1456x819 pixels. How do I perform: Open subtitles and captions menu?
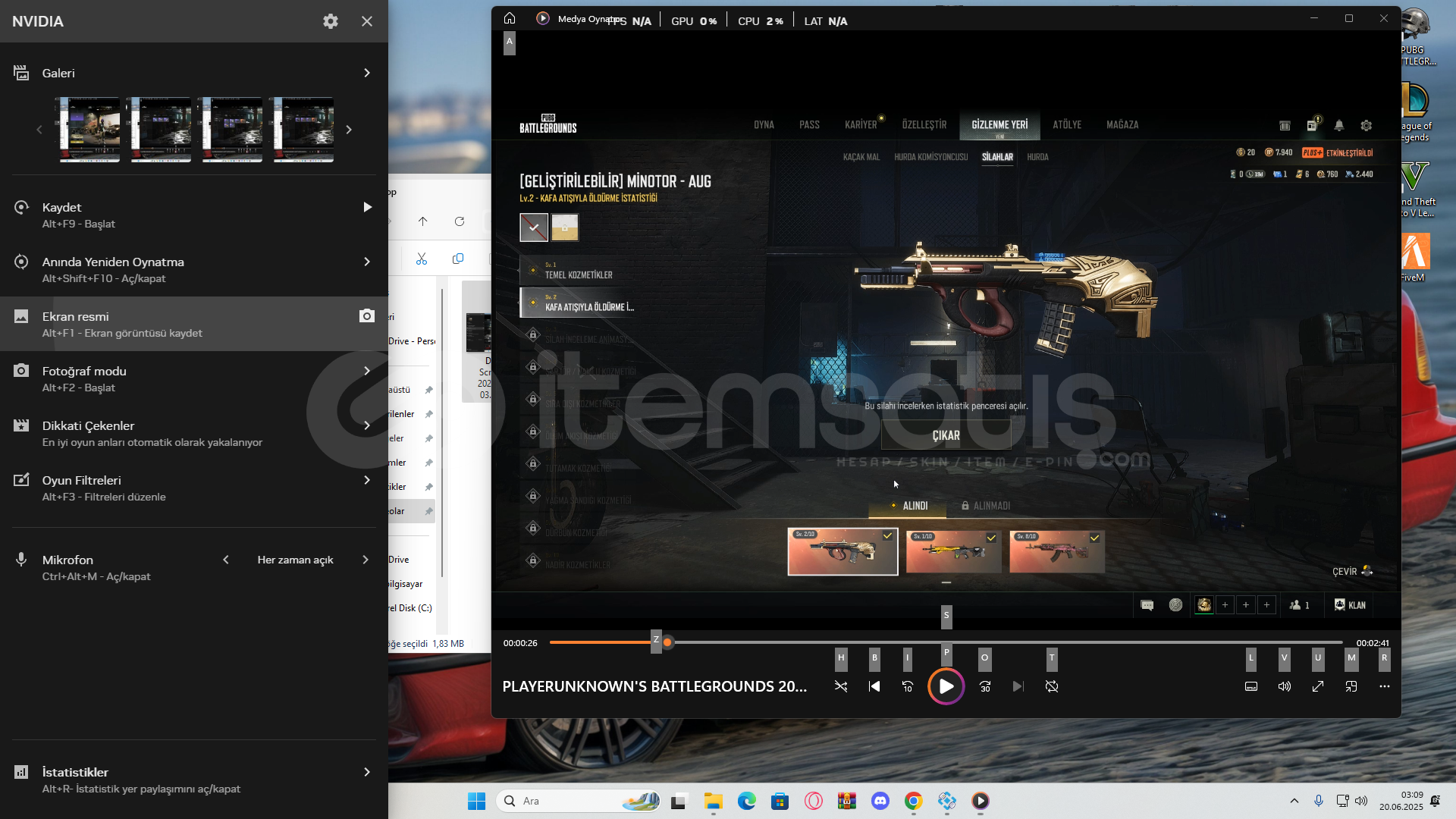coord(1251,686)
